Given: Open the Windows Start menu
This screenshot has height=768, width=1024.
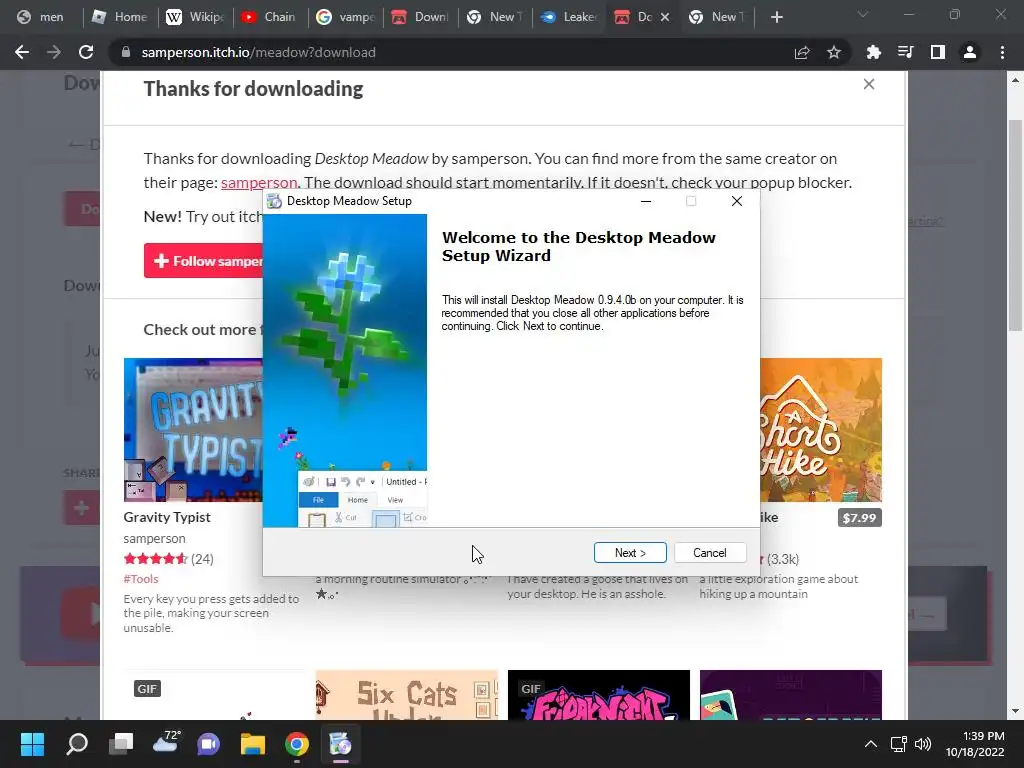Looking at the screenshot, I should (32, 744).
